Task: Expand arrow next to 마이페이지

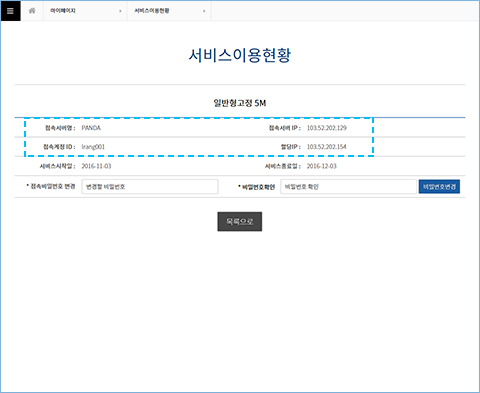Action: [x=120, y=11]
